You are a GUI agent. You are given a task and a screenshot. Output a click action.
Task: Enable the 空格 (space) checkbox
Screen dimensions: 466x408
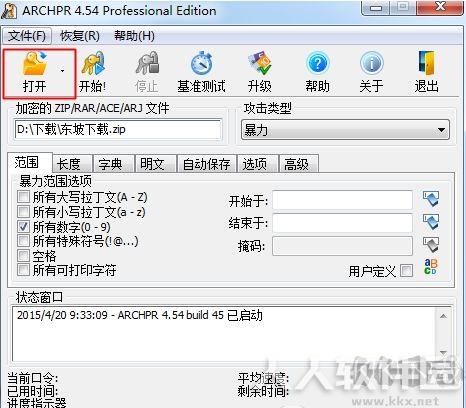tap(23, 256)
